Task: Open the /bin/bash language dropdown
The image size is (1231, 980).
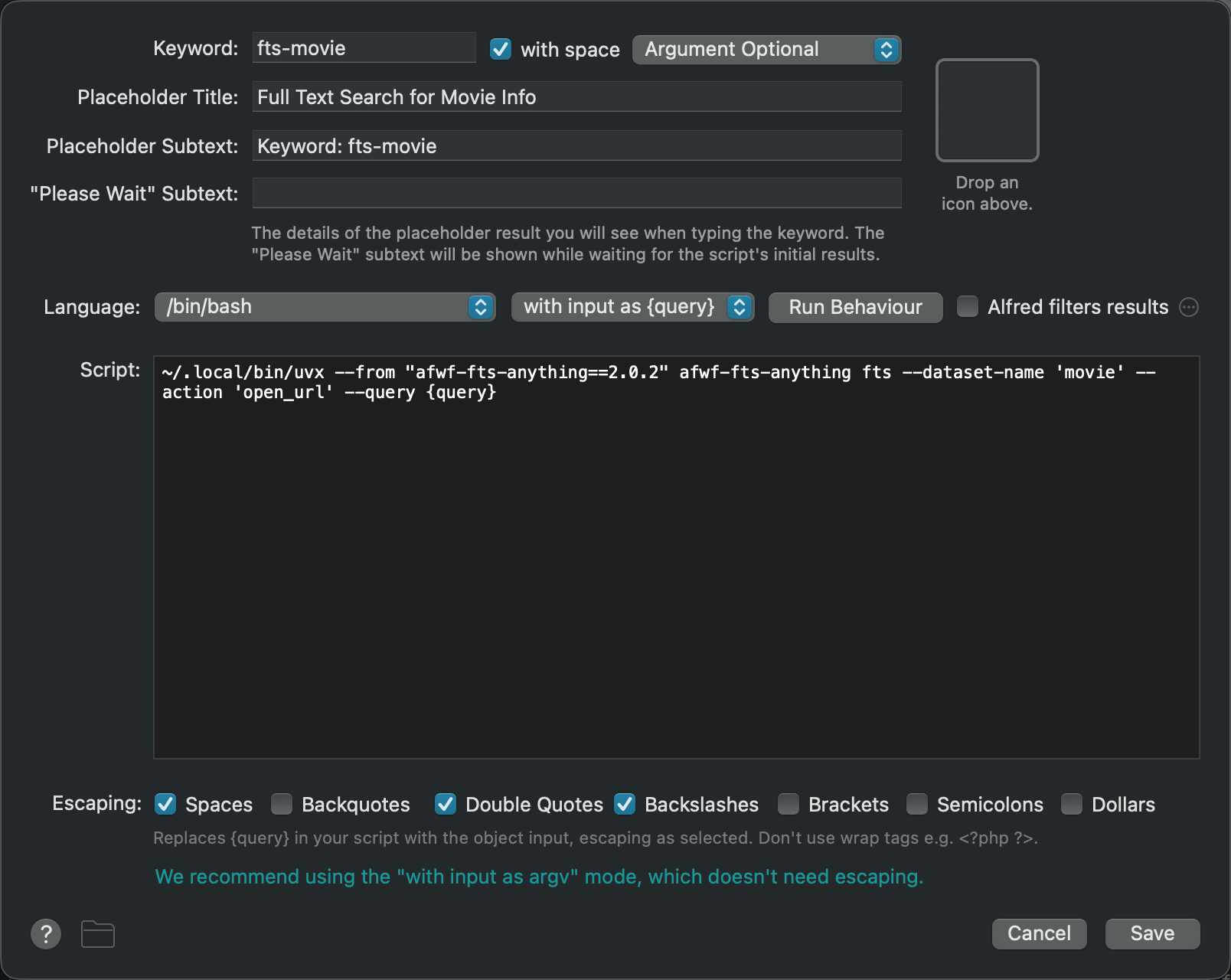Action: [325, 307]
